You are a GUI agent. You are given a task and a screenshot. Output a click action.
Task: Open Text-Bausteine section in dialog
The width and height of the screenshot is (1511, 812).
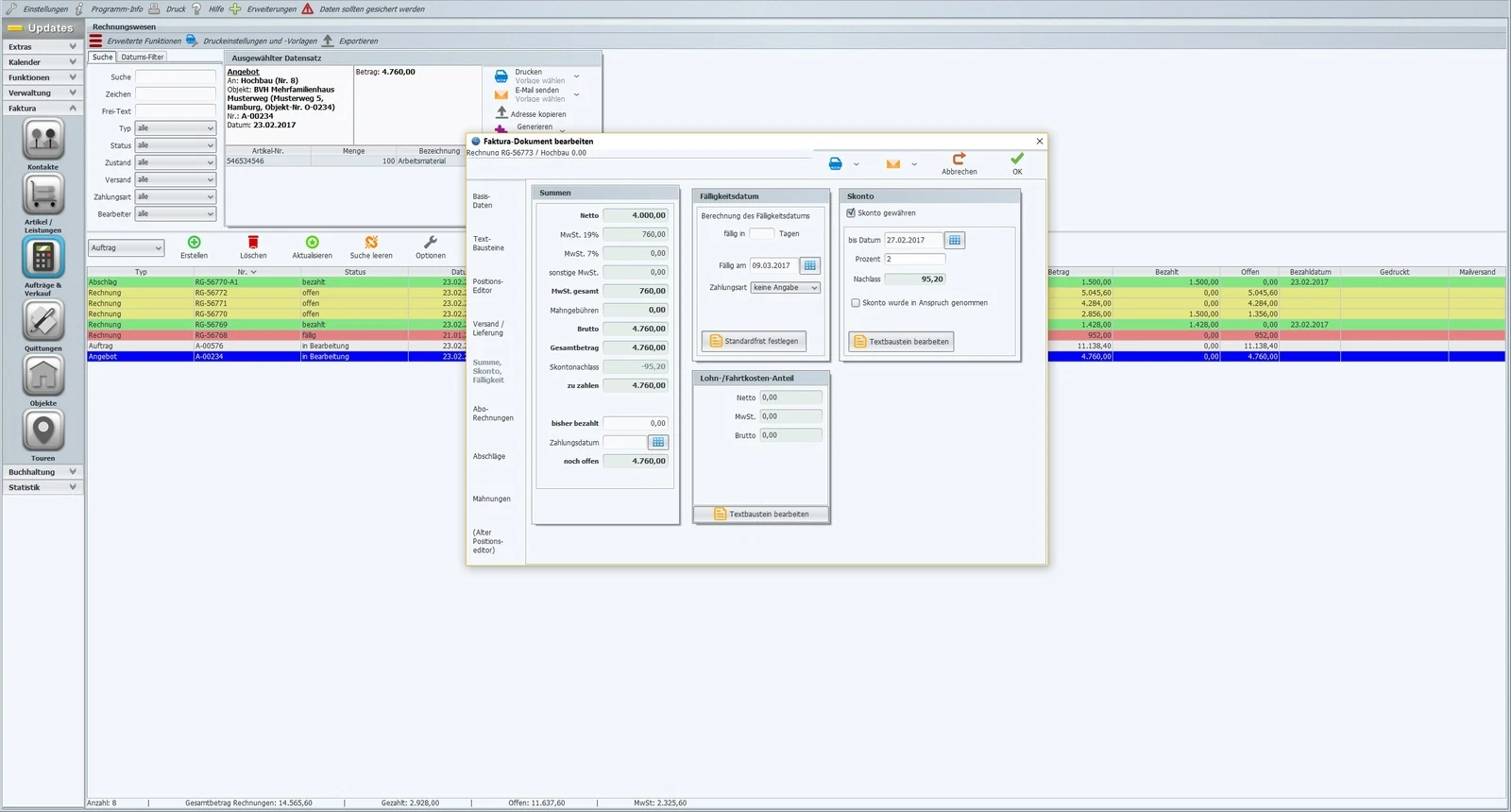488,244
